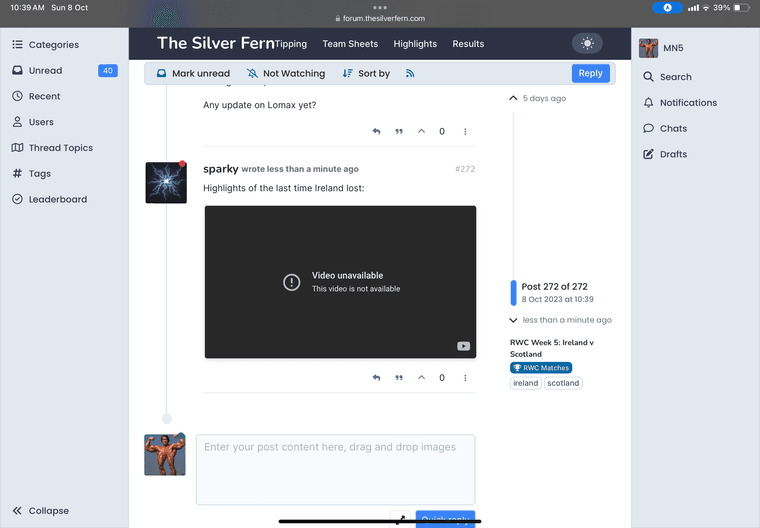760x528 pixels.
Task: Click the blue Reply button
Action: tap(590, 73)
